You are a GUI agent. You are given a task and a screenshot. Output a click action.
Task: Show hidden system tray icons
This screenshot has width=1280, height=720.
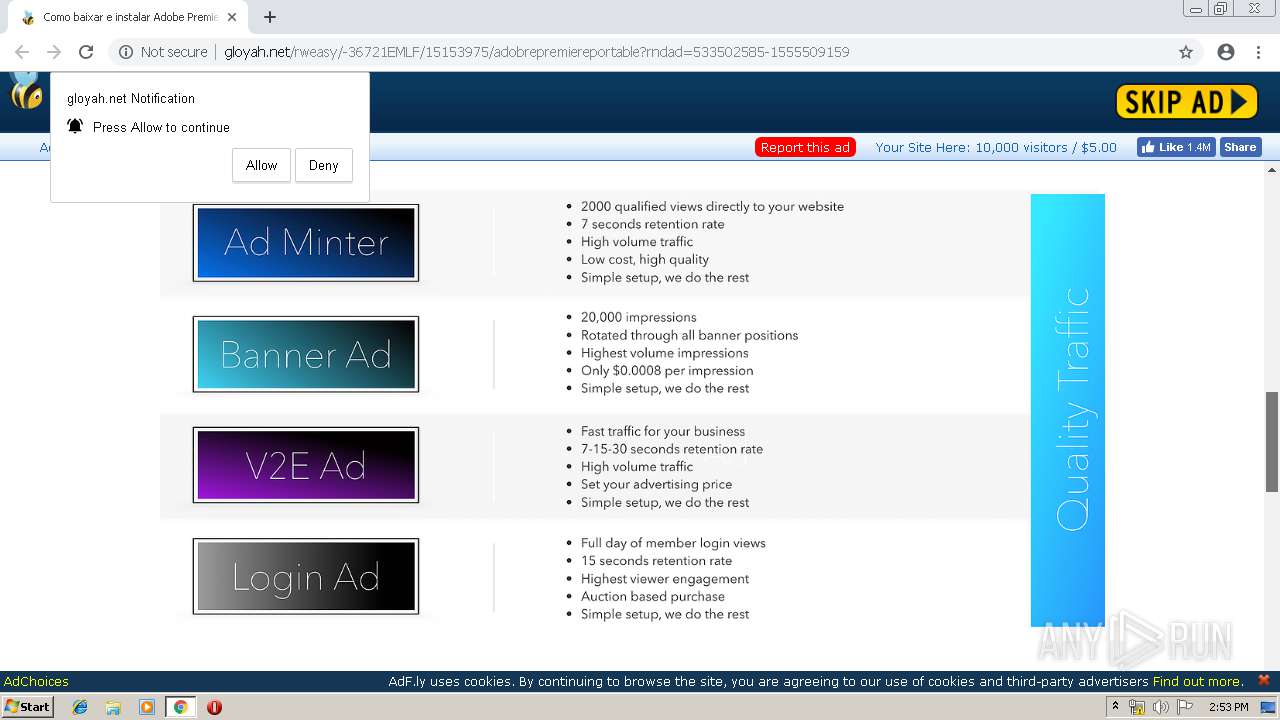pyautogui.click(x=1115, y=707)
